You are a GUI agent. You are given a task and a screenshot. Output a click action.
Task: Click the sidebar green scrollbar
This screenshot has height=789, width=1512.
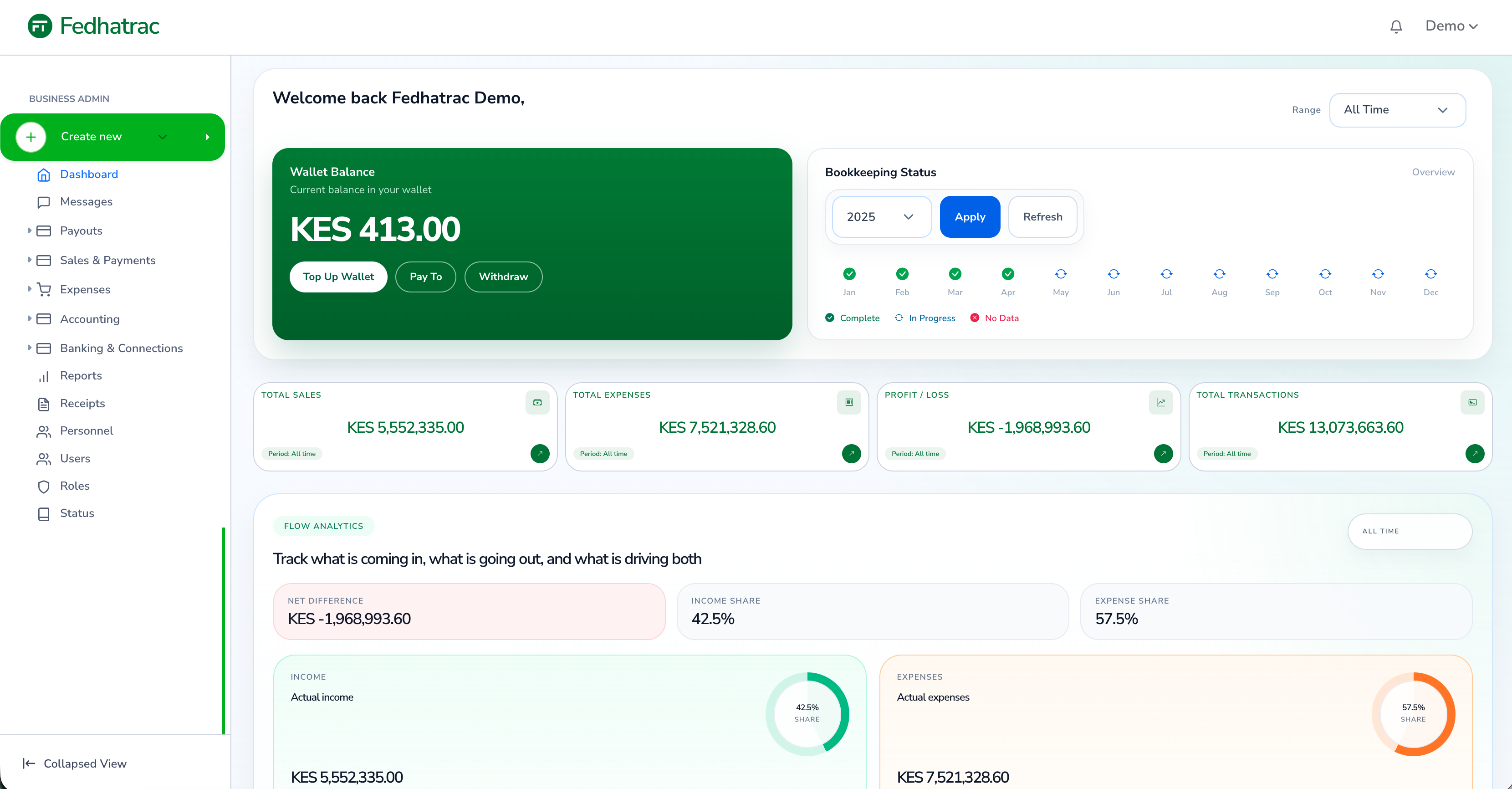coord(224,630)
